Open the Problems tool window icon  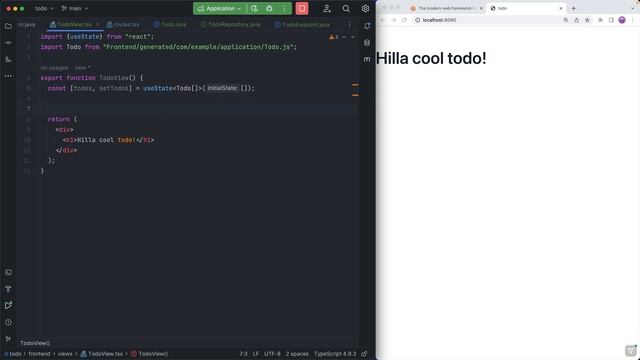tap(8, 322)
